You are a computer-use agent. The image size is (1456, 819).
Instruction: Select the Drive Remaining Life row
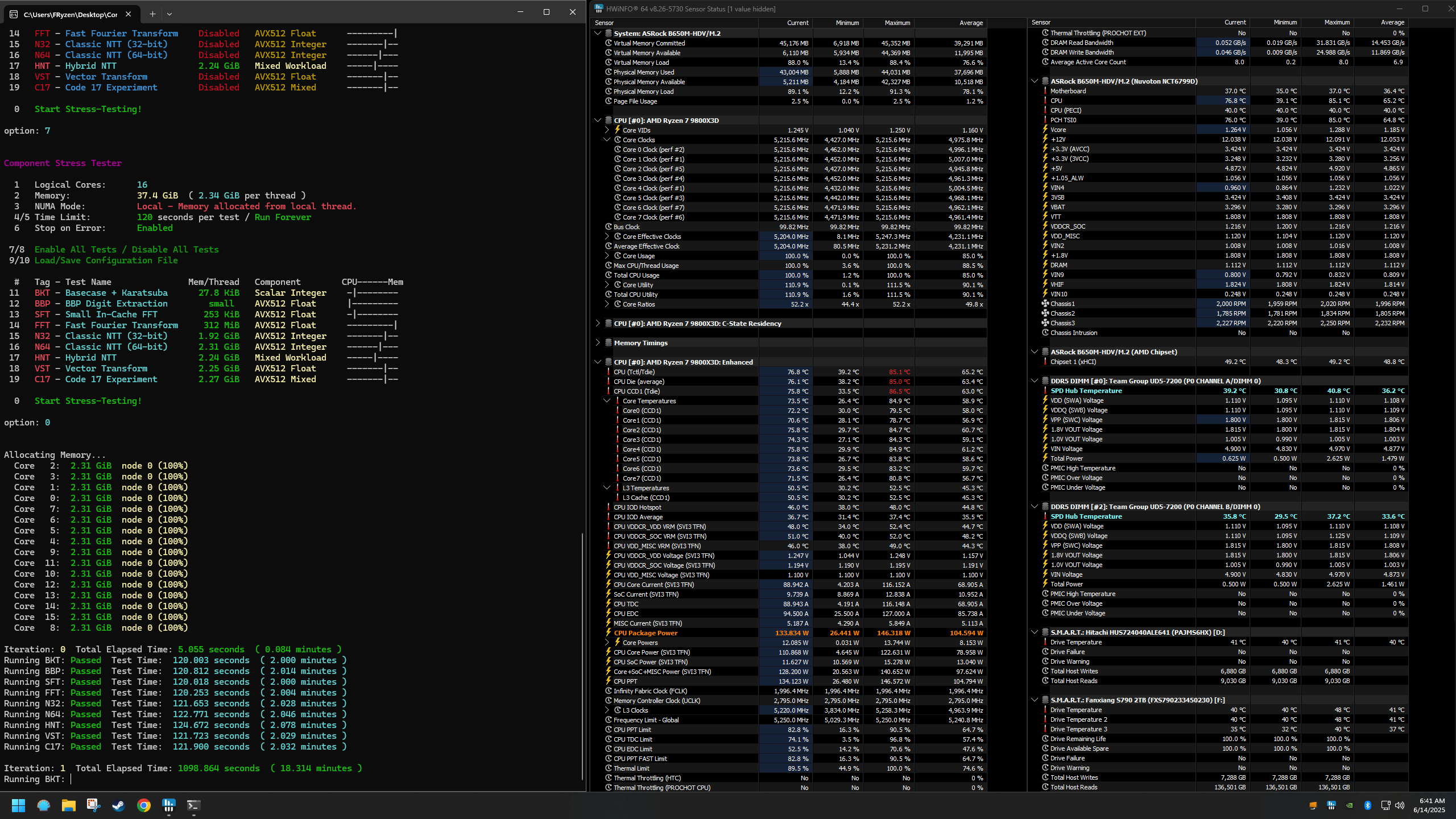pos(1219,739)
